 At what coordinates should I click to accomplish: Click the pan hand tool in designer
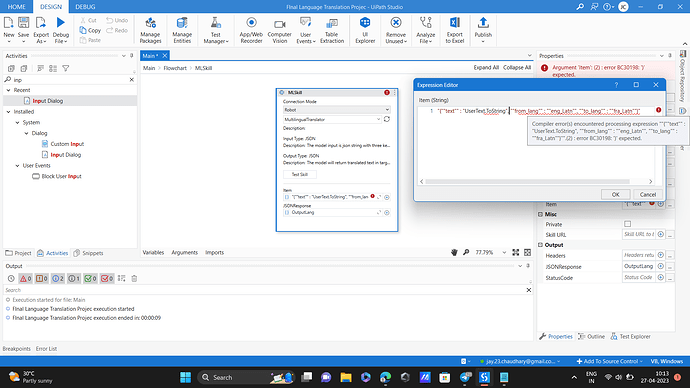[x=454, y=252]
